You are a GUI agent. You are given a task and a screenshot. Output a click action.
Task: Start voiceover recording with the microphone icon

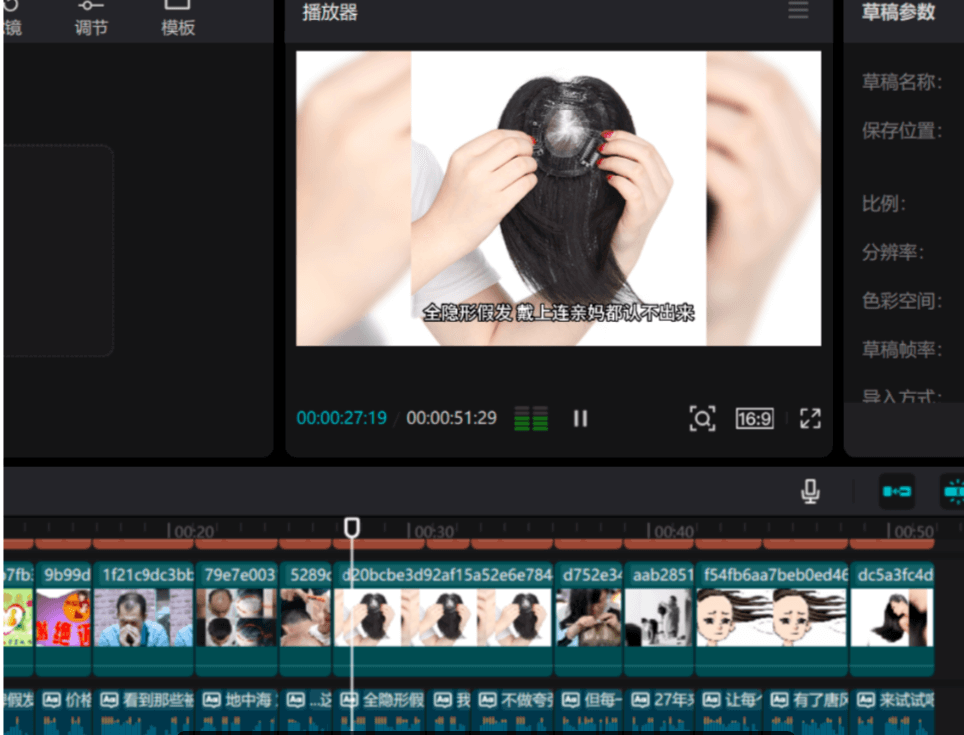point(810,492)
